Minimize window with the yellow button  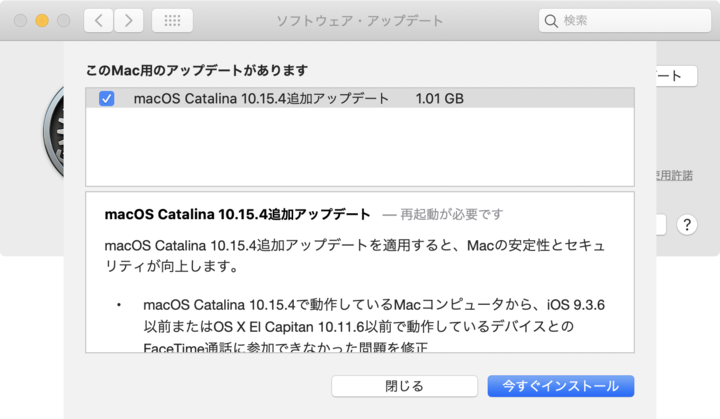coord(42,20)
